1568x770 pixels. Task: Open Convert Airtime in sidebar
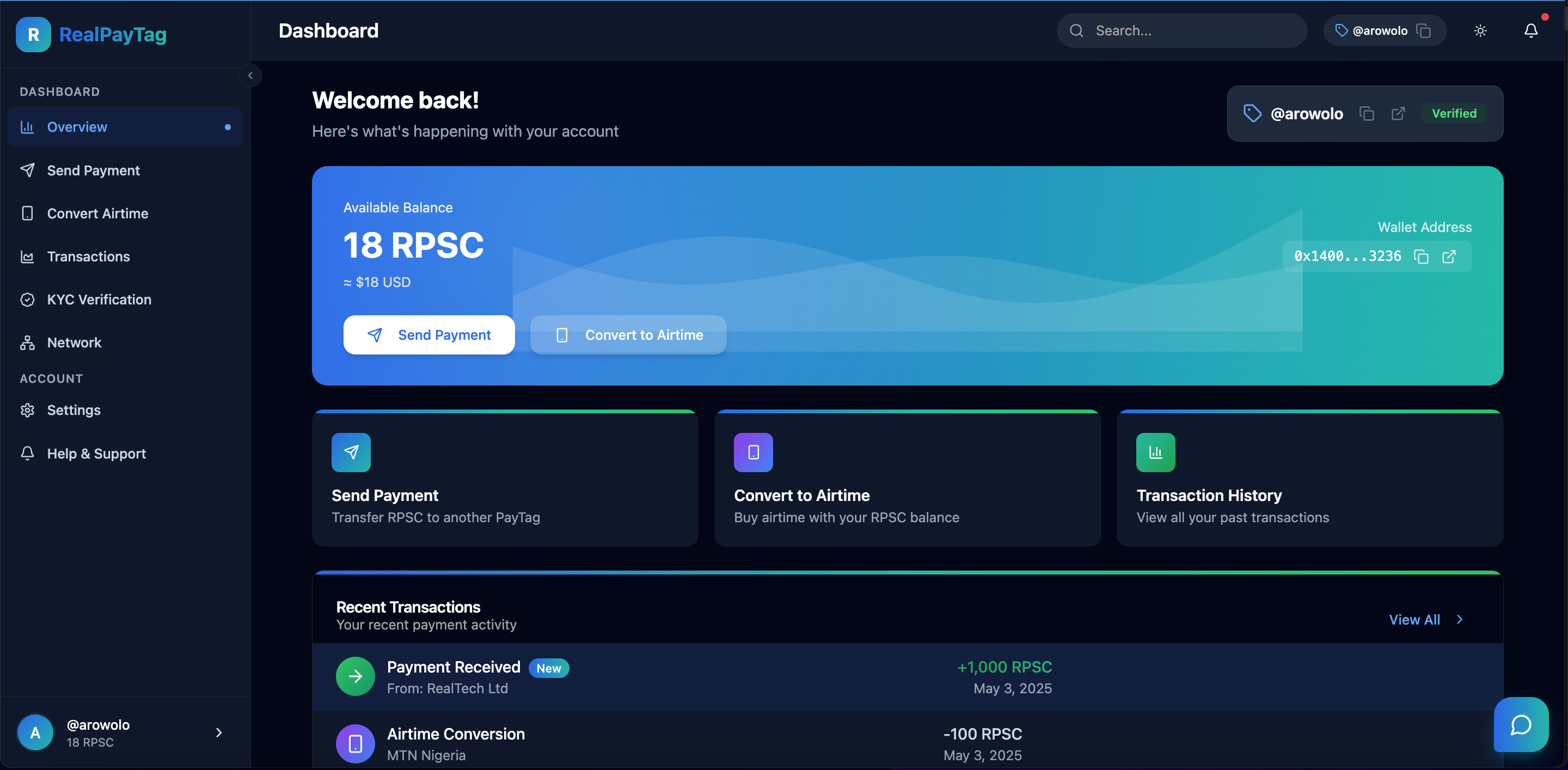(97, 213)
